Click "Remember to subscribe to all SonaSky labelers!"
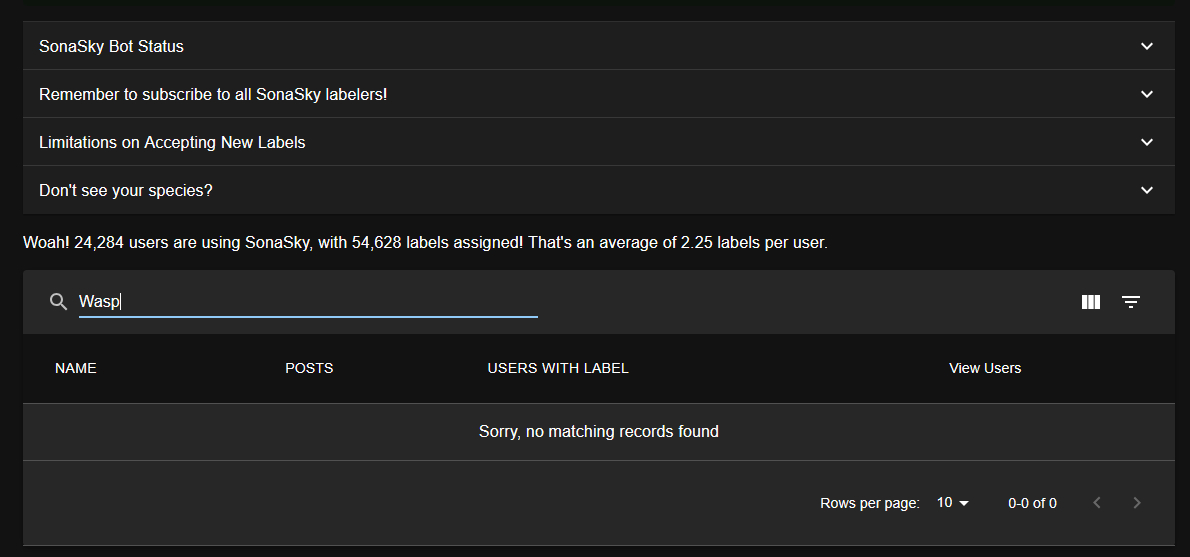Viewport: 1190px width, 557px height. (213, 94)
